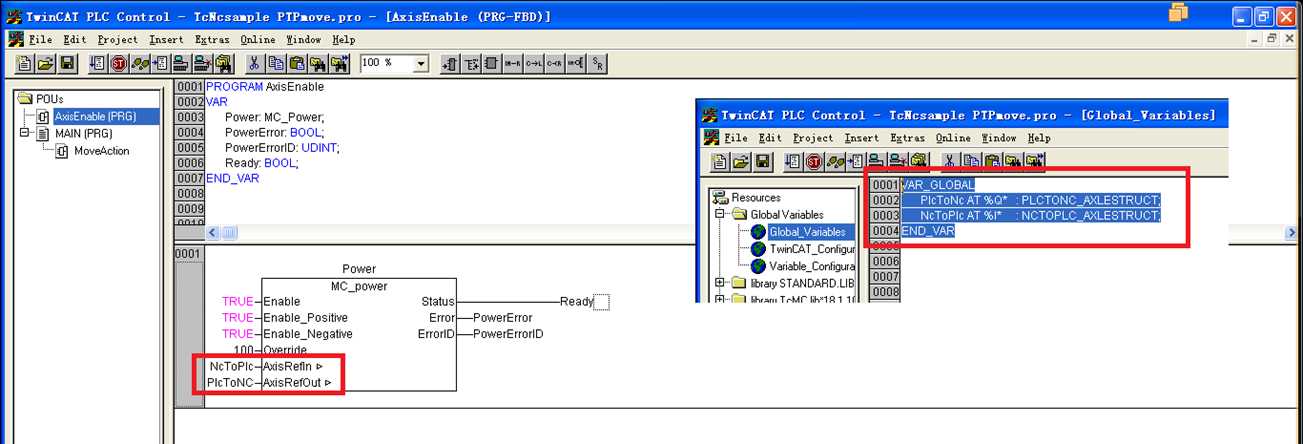Open Online menu in Global_Variables window

coord(953,138)
